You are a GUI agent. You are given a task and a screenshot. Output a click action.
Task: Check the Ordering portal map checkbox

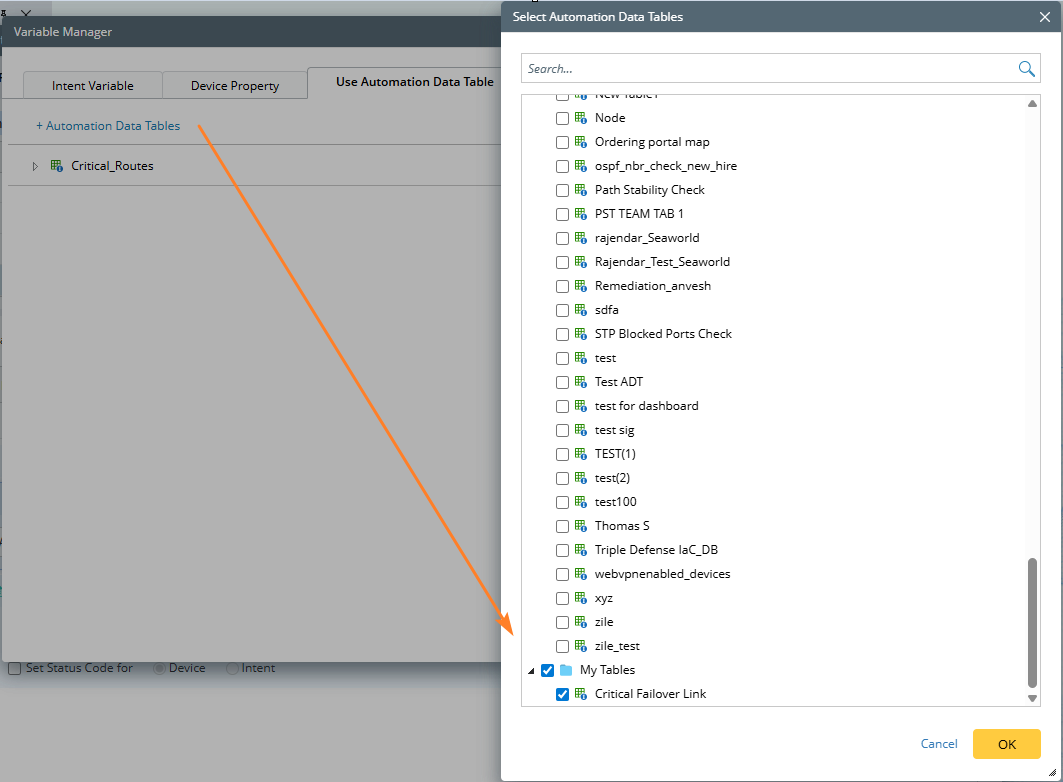[562, 142]
